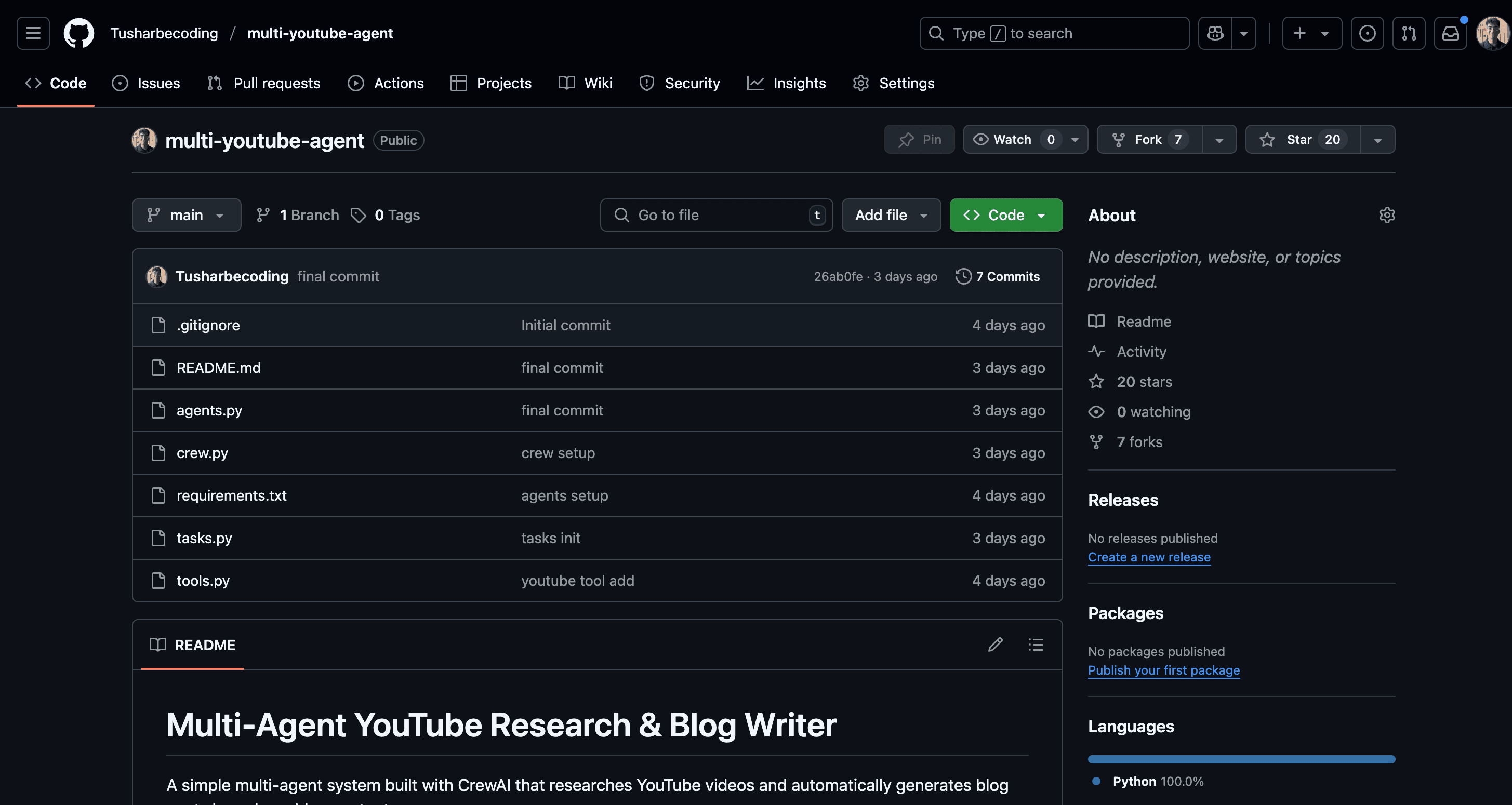Open the user profile avatar menu
This screenshot has width=1512, height=805.
[1493, 33]
